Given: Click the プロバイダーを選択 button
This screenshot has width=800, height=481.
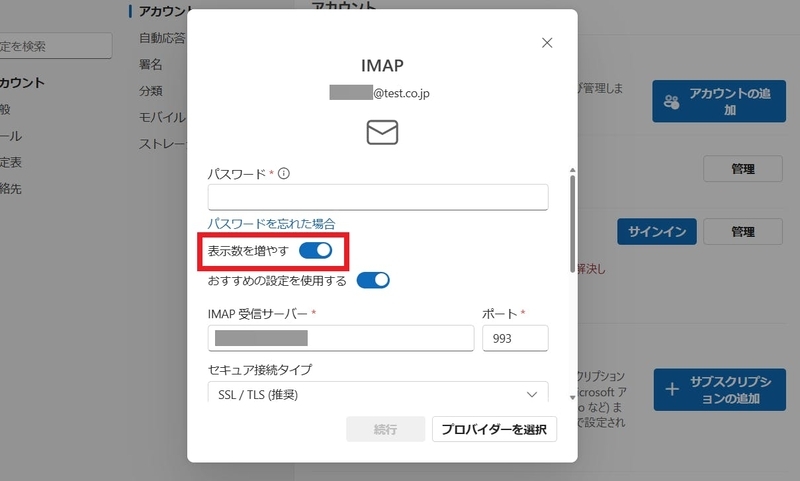Looking at the screenshot, I should (x=494, y=429).
